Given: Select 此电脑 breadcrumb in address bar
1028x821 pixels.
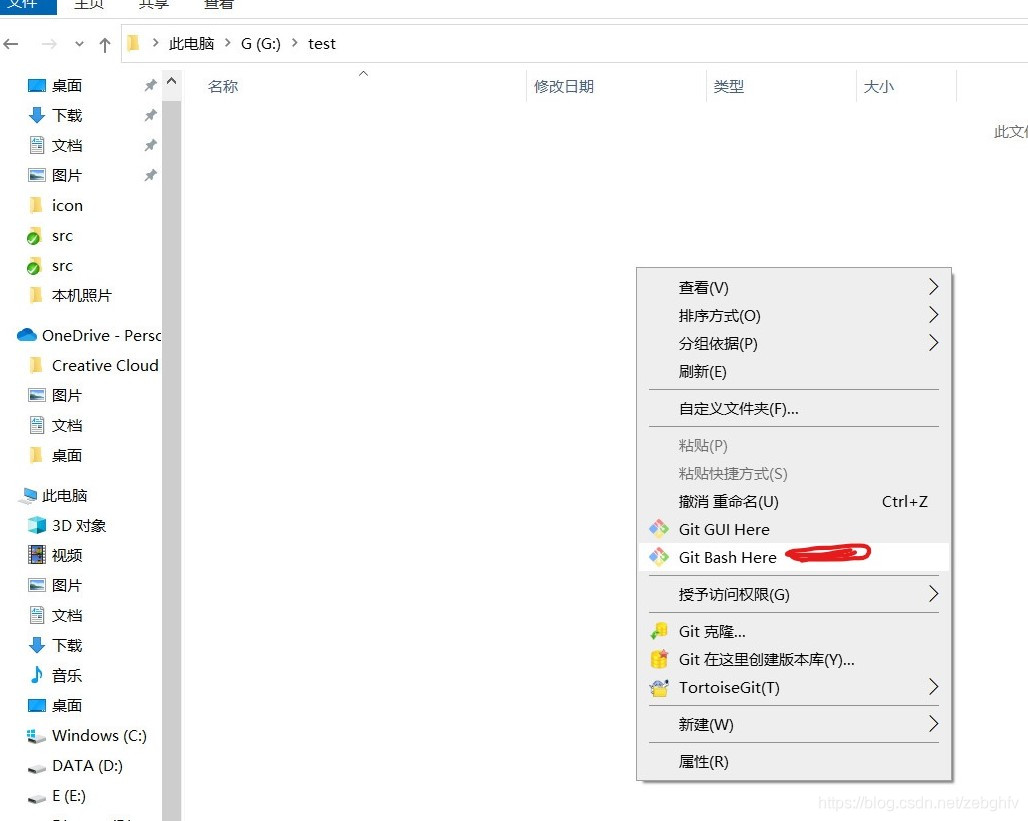Looking at the screenshot, I should 191,43.
